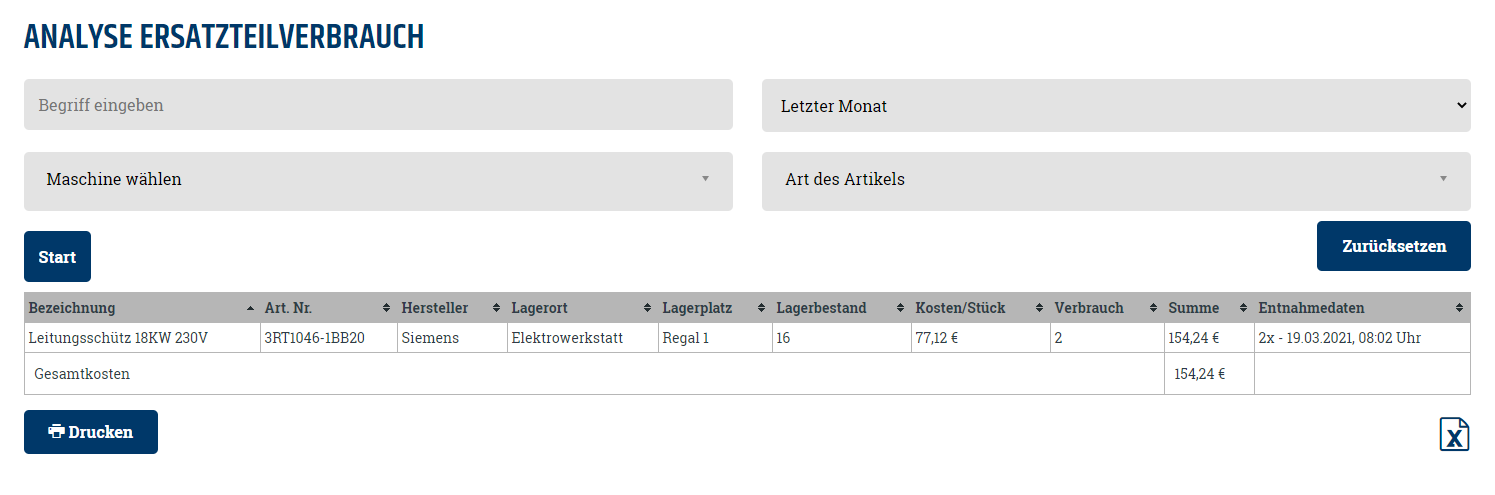
Task: Sort table by Kosten/Stück column
Action: coord(980,308)
